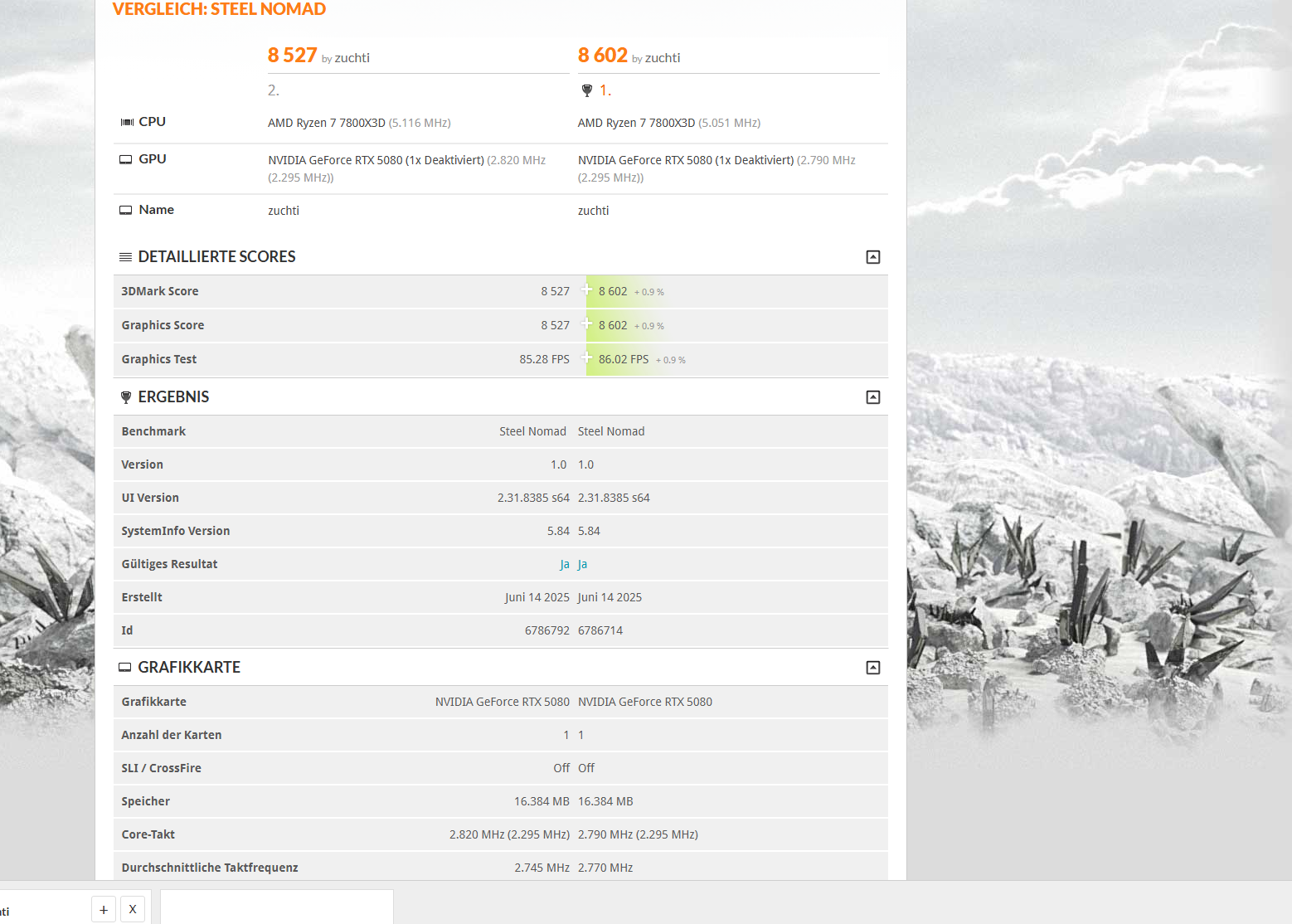1292x924 pixels.
Task: Open the 8 527 score result
Action: click(x=292, y=56)
